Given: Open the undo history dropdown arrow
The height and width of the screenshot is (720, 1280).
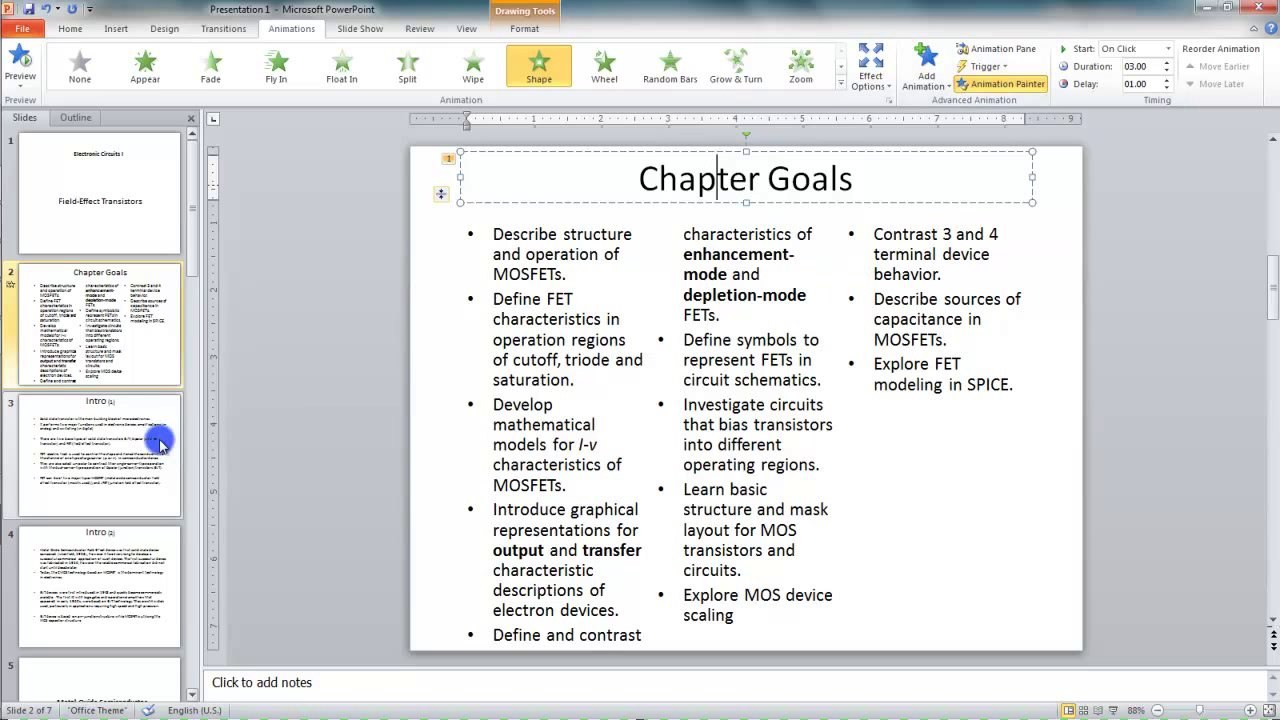Looking at the screenshot, I should tap(58, 9).
